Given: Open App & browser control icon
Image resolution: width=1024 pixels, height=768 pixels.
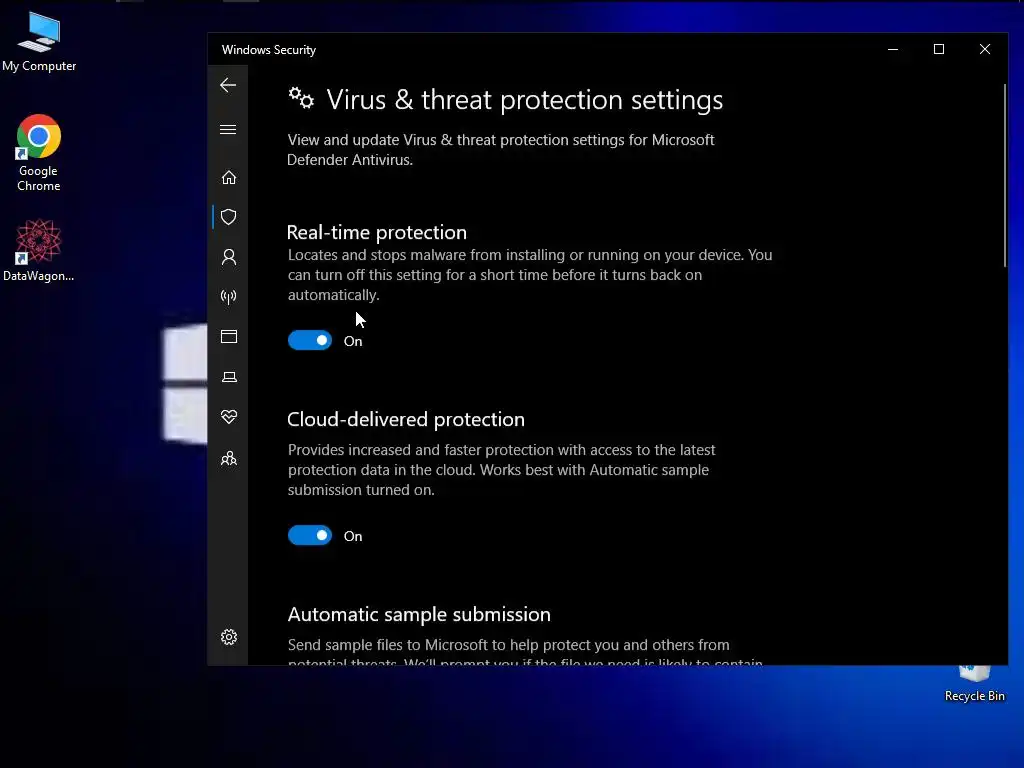Looking at the screenshot, I should click(x=229, y=336).
